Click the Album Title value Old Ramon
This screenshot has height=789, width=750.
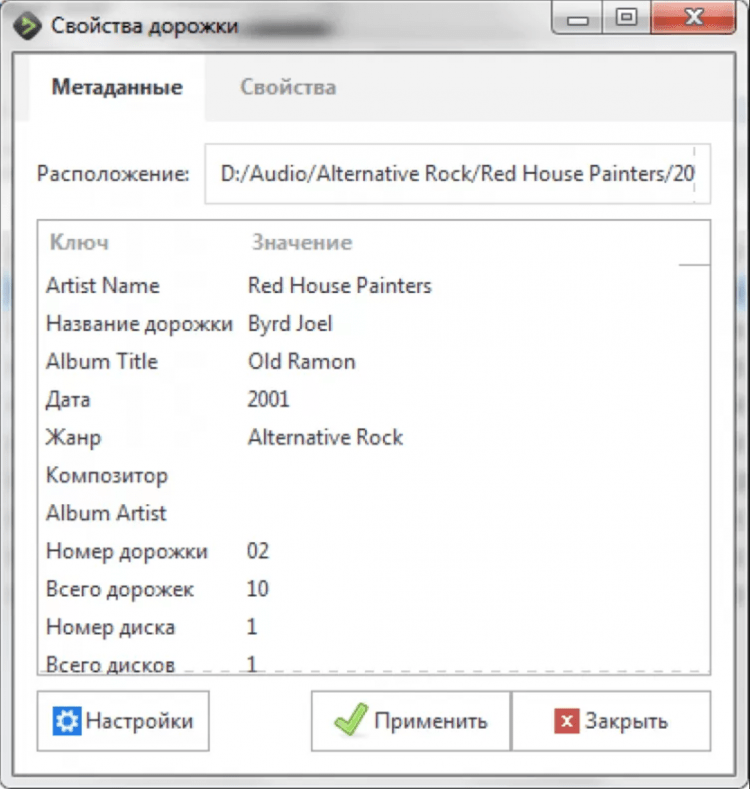(x=301, y=361)
